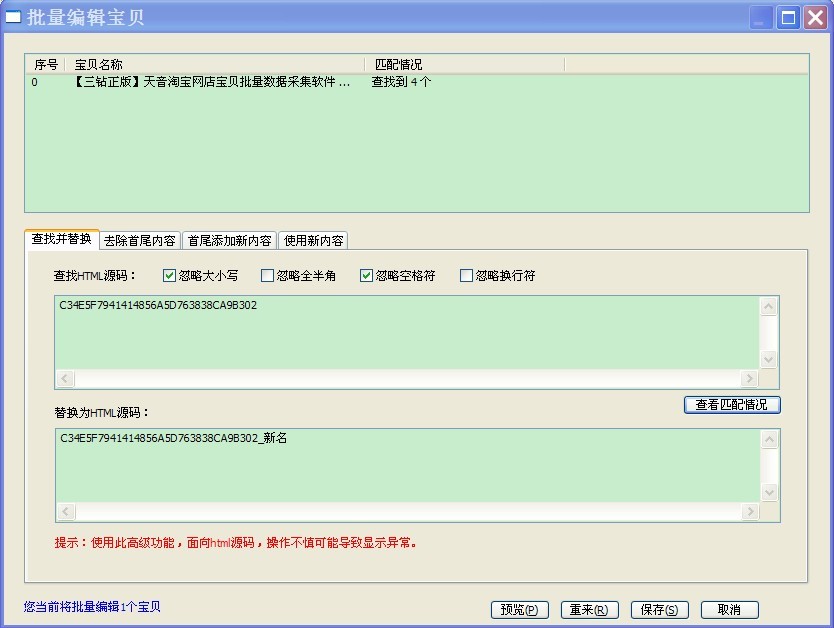Disable the 忽略空格符 checkbox
The height and width of the screenshot is (628, 834).
[x=366, y=276]
